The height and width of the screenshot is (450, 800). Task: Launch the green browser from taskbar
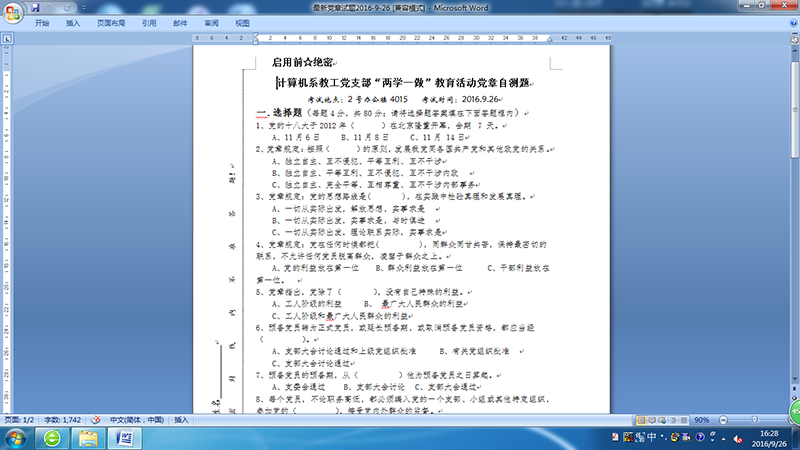tap(52, 439)
